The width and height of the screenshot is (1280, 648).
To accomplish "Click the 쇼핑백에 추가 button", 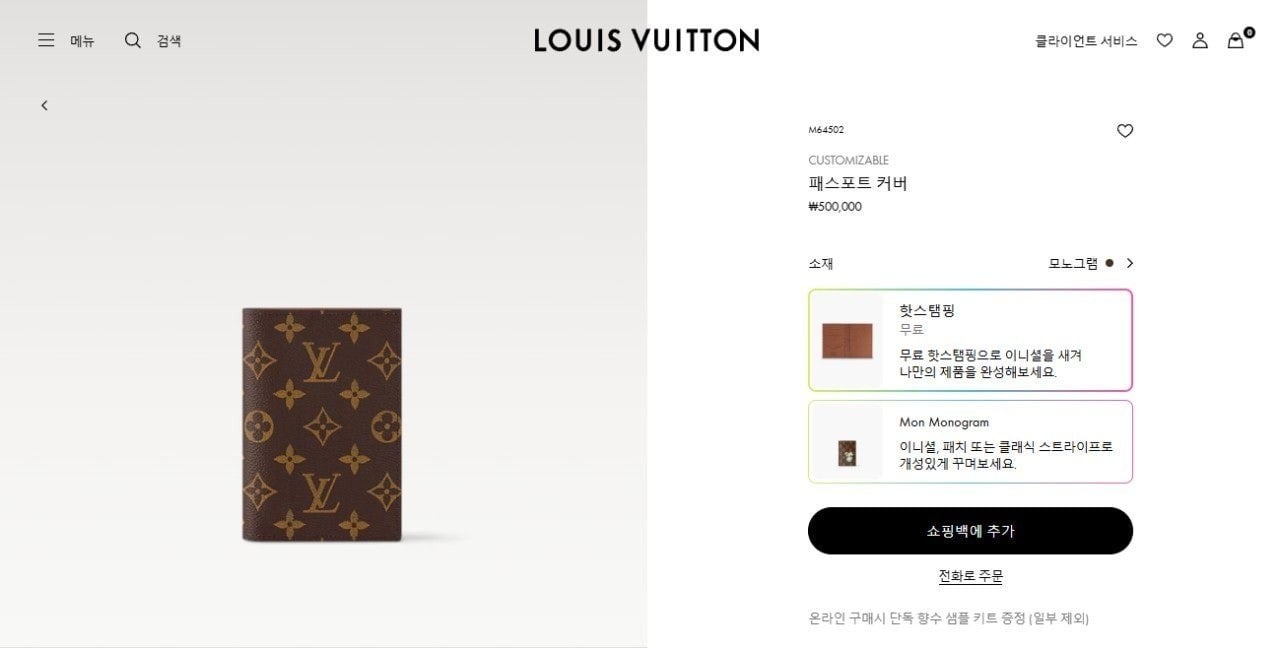I will 970,531.
